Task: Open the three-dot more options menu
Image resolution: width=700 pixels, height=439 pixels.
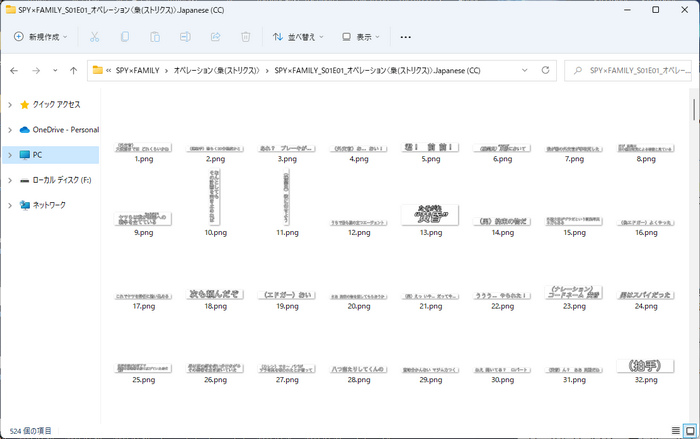Action: pos(405,37)
